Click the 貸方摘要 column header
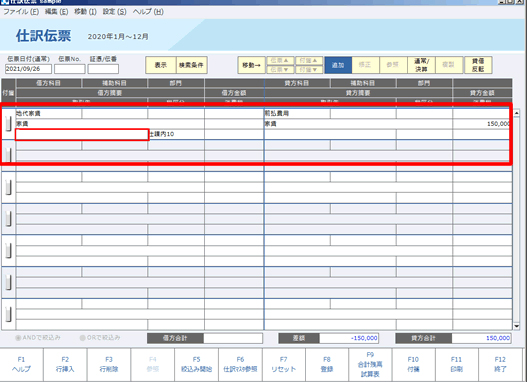The image size is (527, 382). tap(358, 93)
